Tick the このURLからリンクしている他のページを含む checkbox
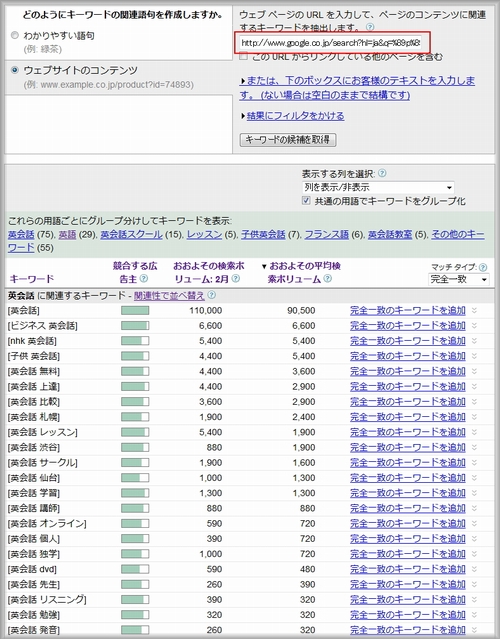This screenshot has width=500, height=639. point(244,57)
